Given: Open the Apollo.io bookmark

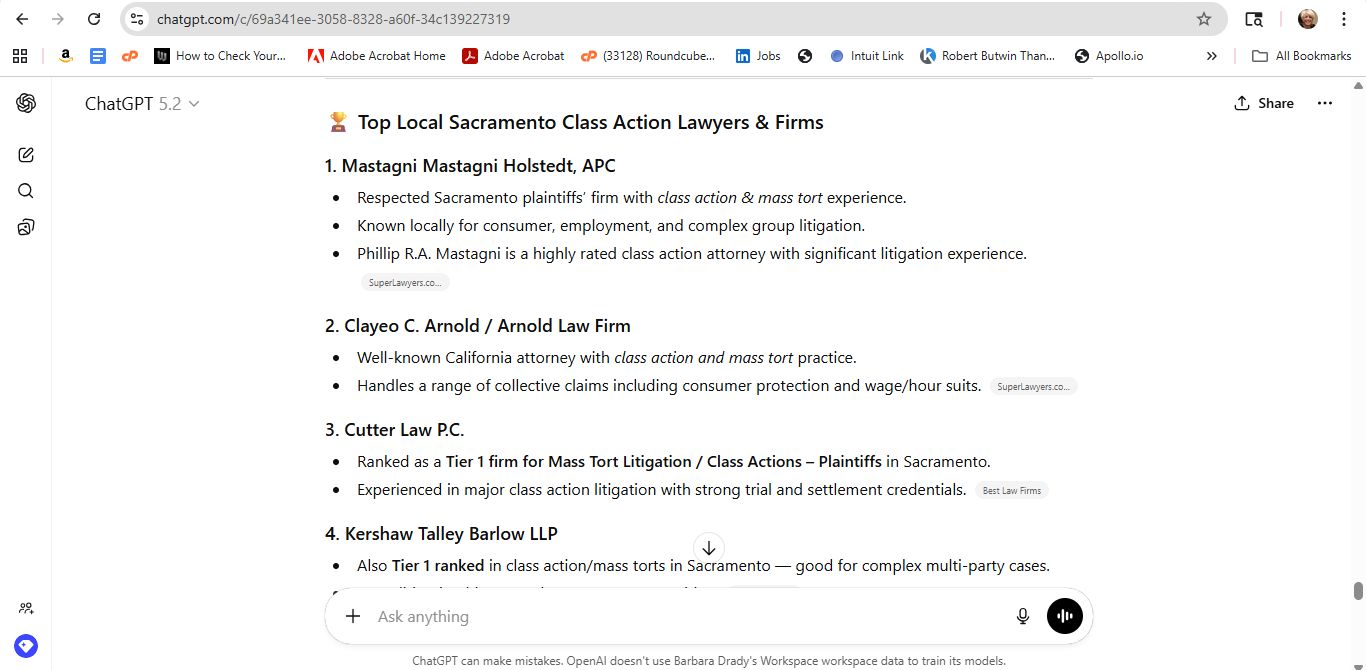Looking at the screenshot, I should [x=1108, y=56].
